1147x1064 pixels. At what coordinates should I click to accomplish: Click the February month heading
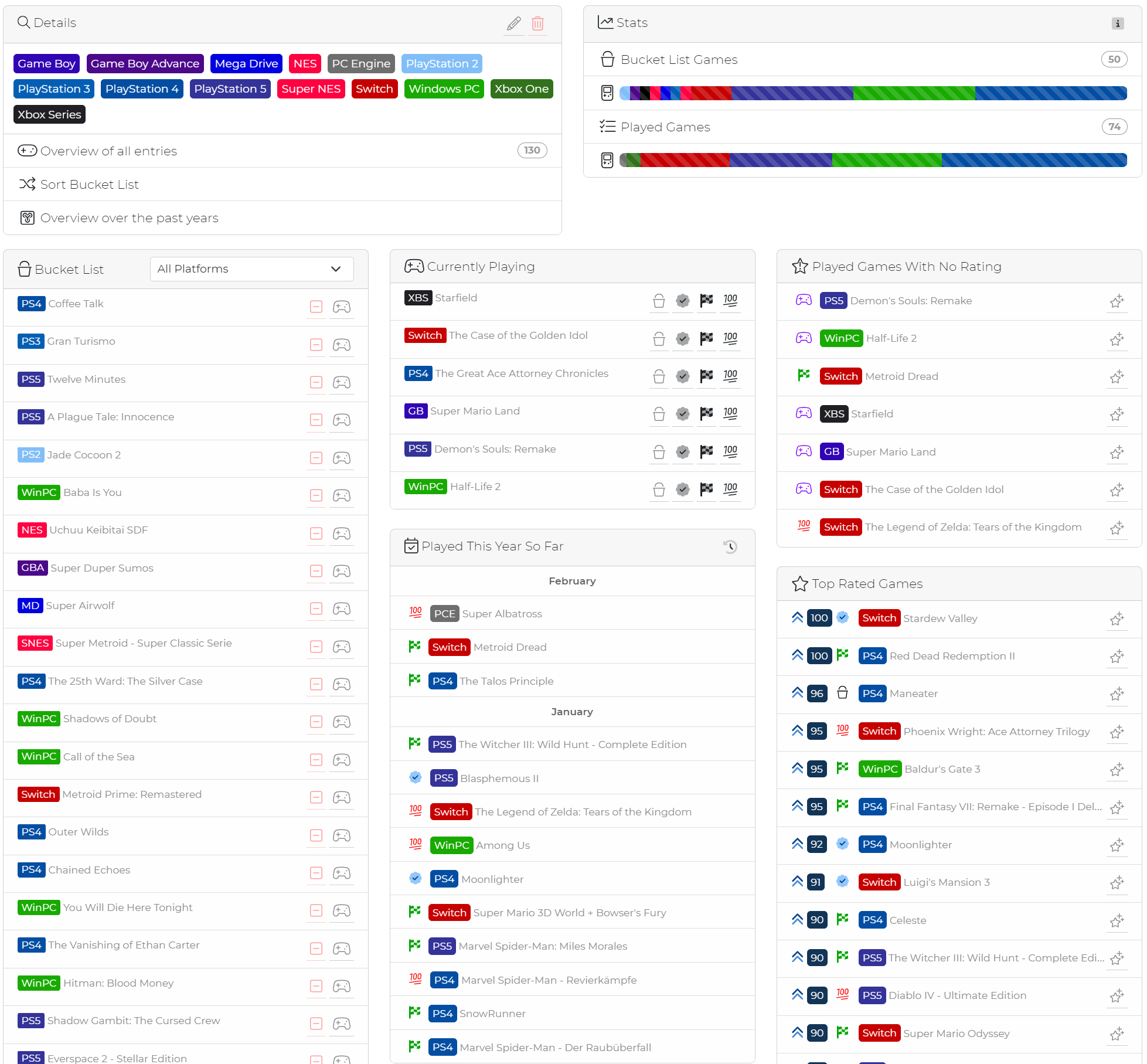[572, 581]
